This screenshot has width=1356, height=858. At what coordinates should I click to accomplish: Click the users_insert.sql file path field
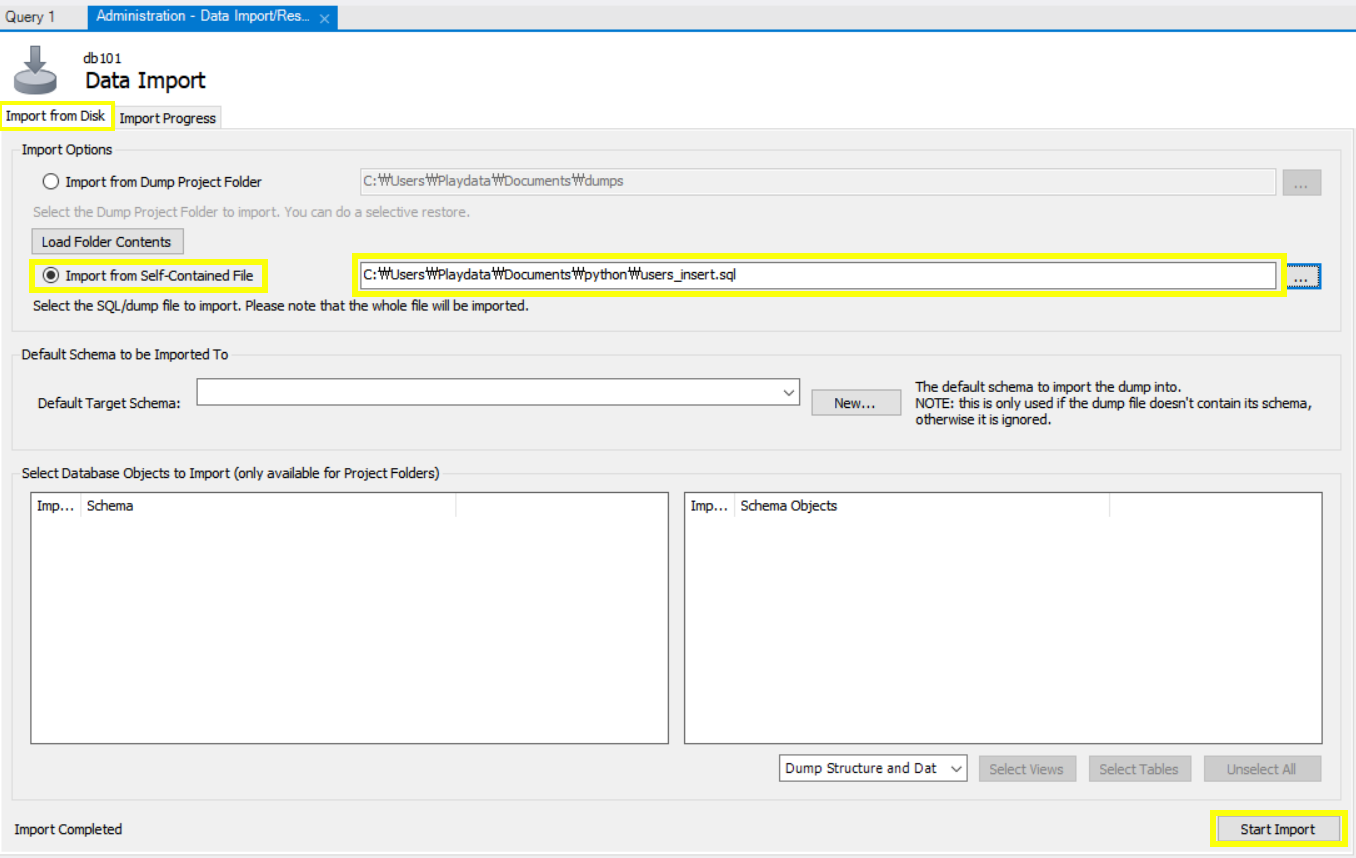pyautogui.click(x=818, y=275)
